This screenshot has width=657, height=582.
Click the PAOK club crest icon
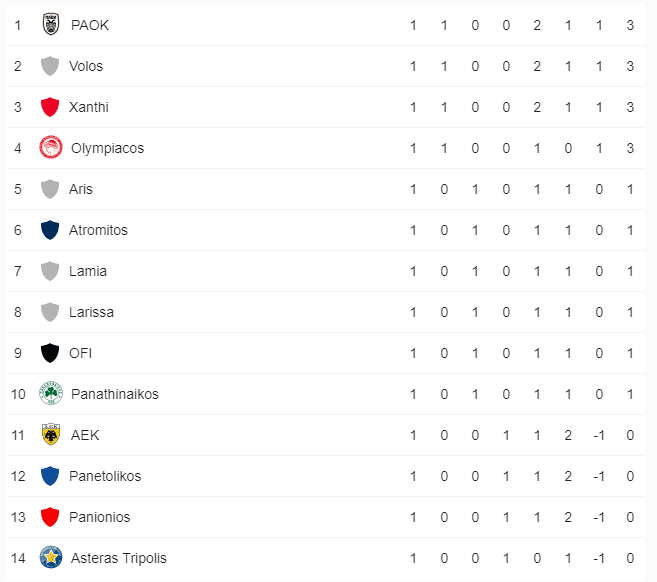click(x=50, y=25)
